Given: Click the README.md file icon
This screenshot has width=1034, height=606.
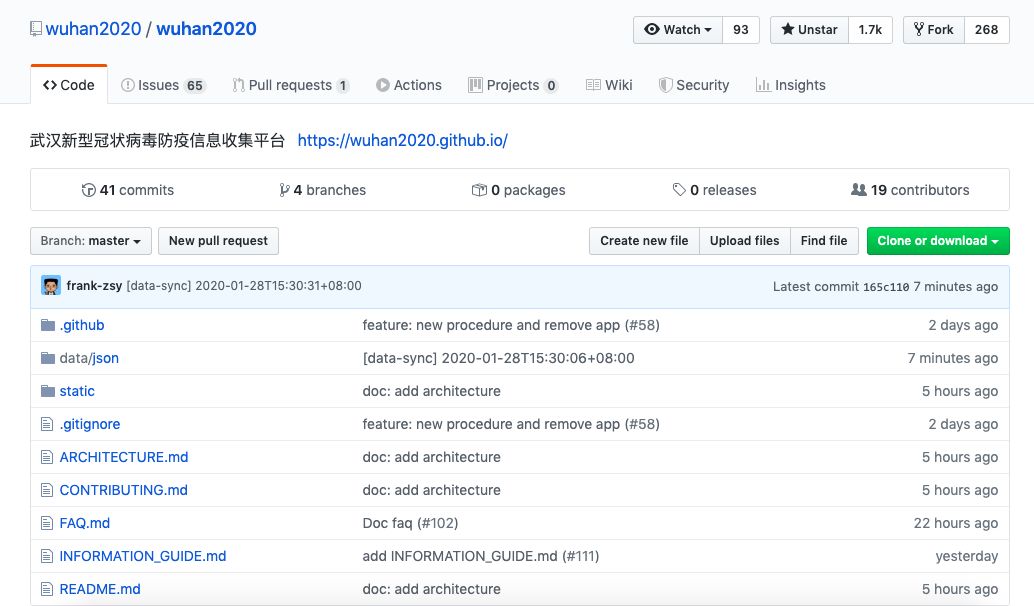Looking at the screenshot, I should 46,589.
